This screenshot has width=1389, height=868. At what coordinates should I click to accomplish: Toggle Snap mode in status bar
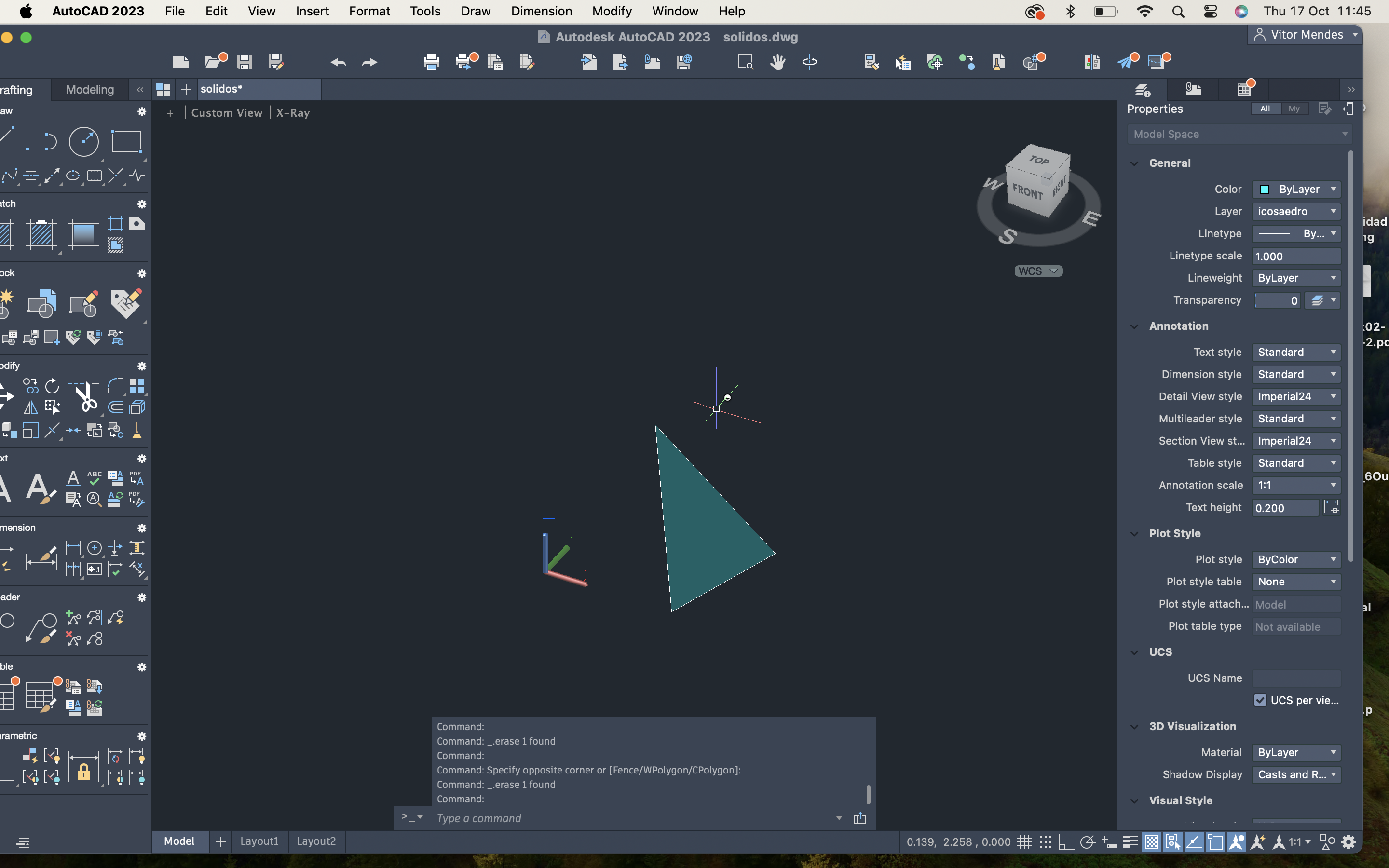coord(1045,842)
